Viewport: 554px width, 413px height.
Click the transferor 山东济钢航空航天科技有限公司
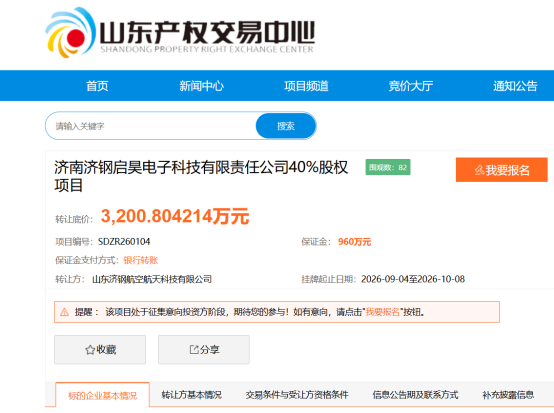tap(152, 279)
